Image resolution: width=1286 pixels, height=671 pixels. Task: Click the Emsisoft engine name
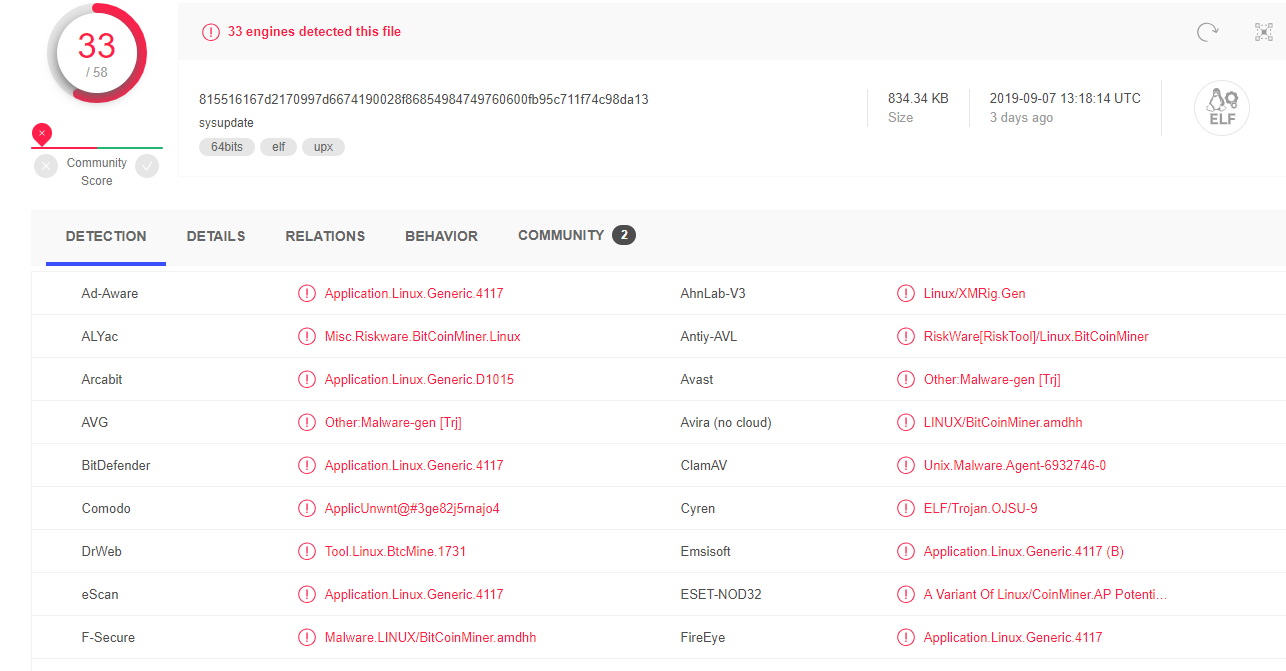click(x=706, y=552)
